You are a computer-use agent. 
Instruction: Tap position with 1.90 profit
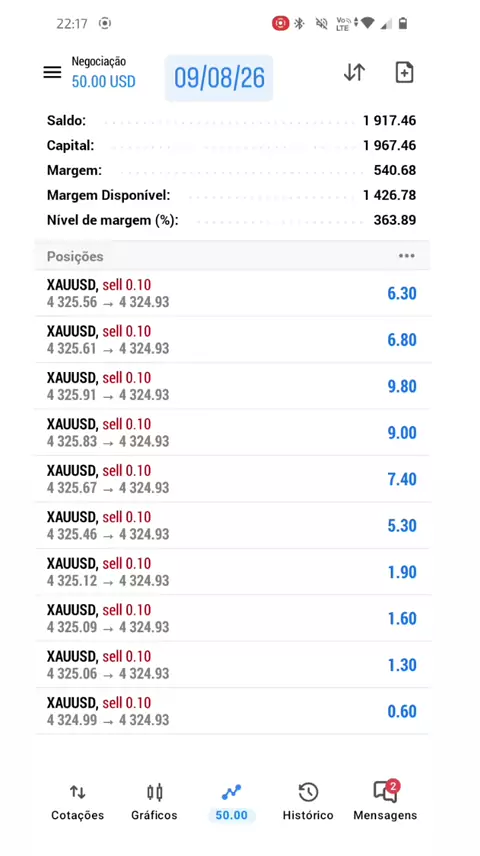[x=233, y=572]
